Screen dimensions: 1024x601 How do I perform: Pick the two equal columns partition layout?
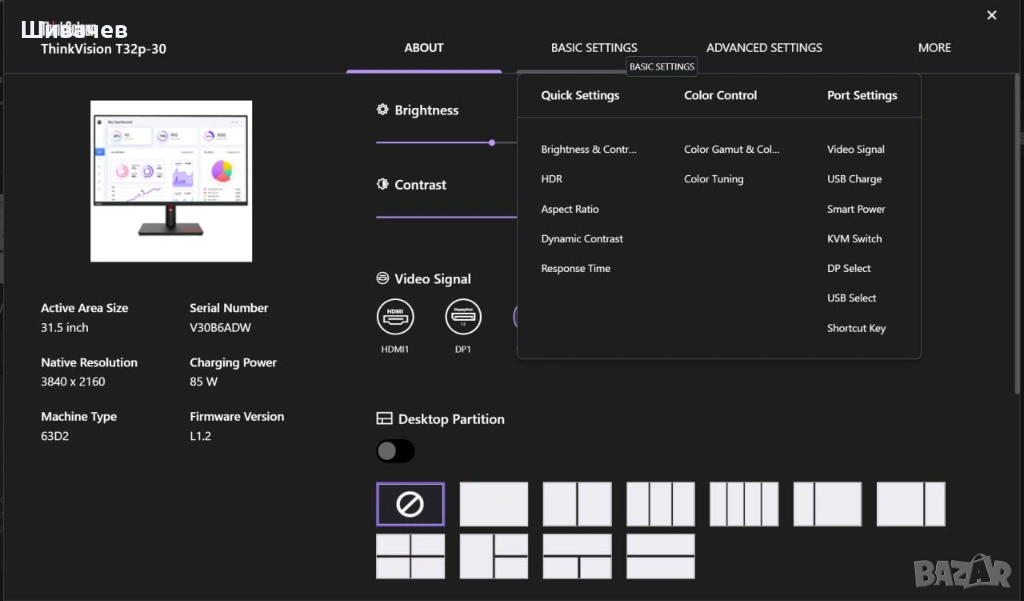(x=577, y=504)
